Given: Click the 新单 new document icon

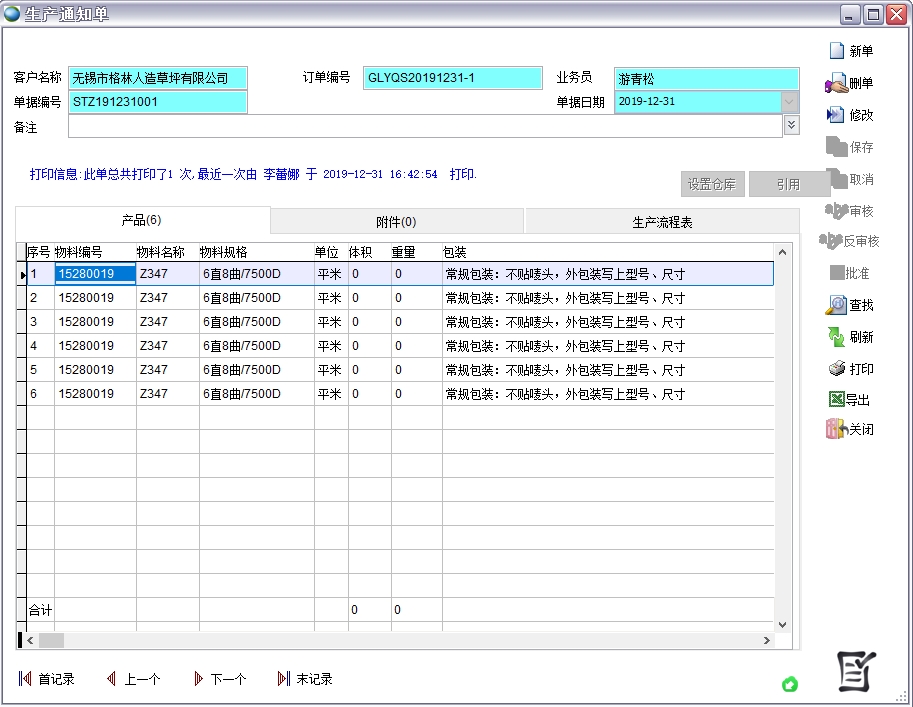Looking at the screenshot, I should [x=837, y=51].
